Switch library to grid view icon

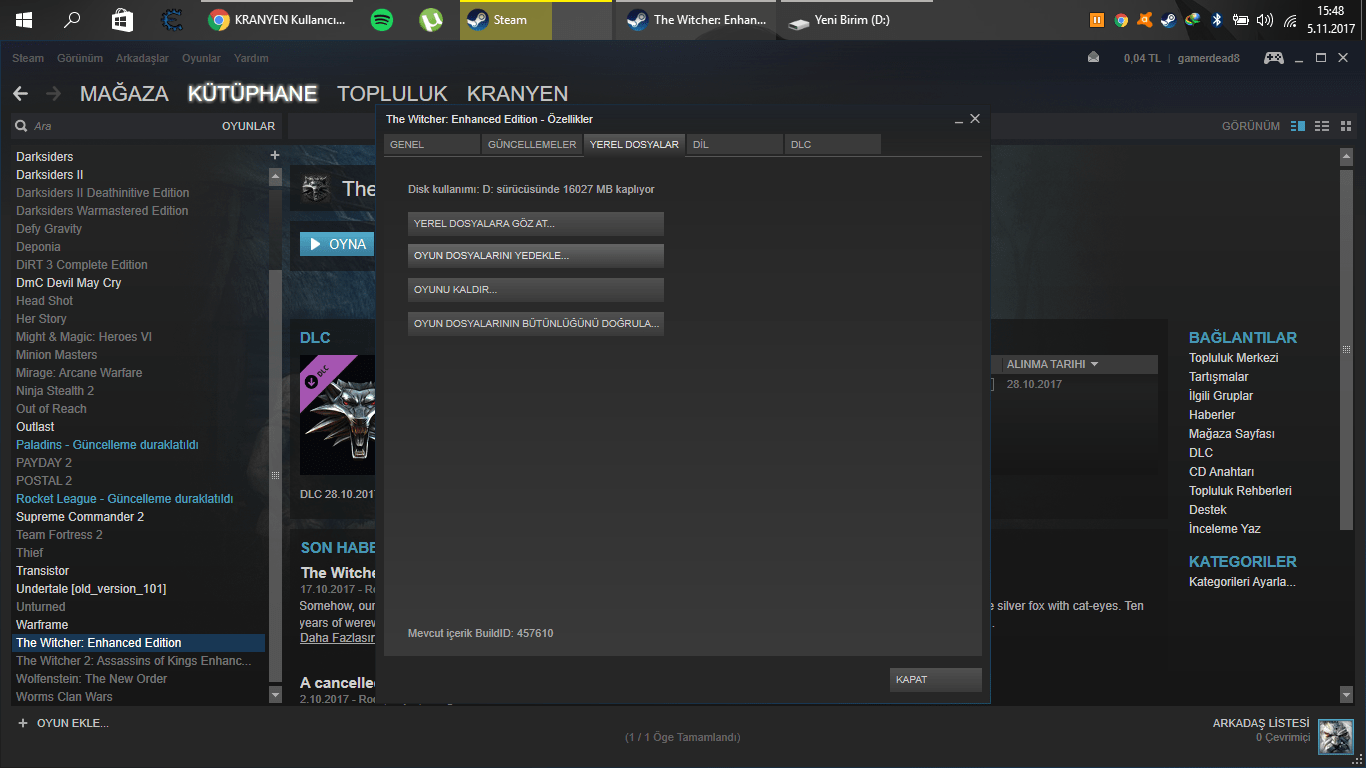(1346, 126)
